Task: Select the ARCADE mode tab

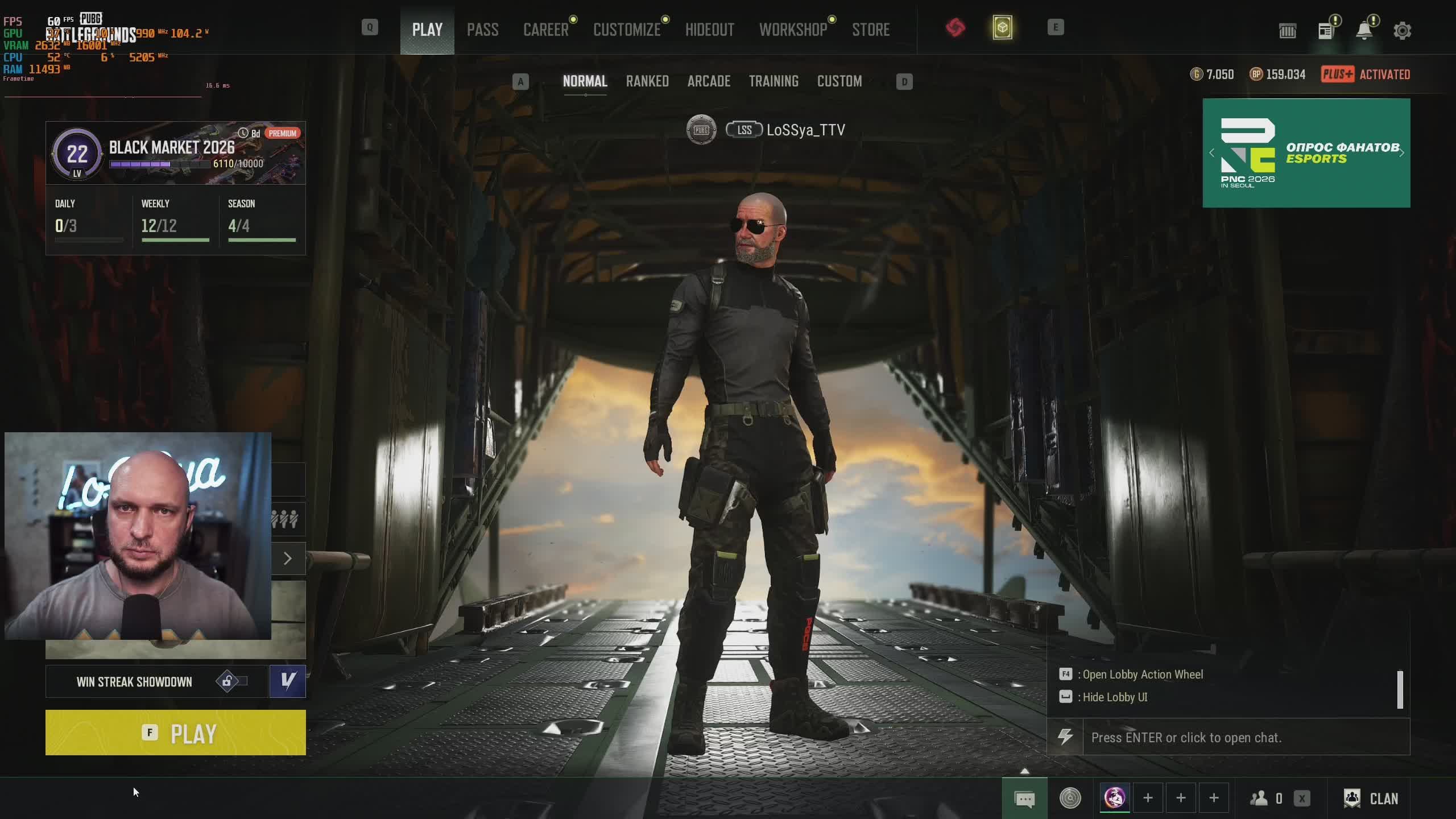Action: click(x=709, y=81)
